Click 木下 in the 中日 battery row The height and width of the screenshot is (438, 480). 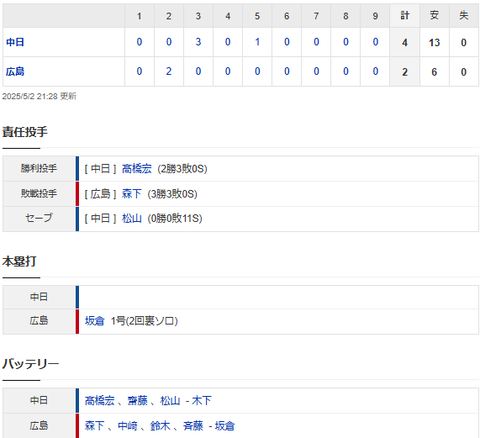(x=201, y=400)
